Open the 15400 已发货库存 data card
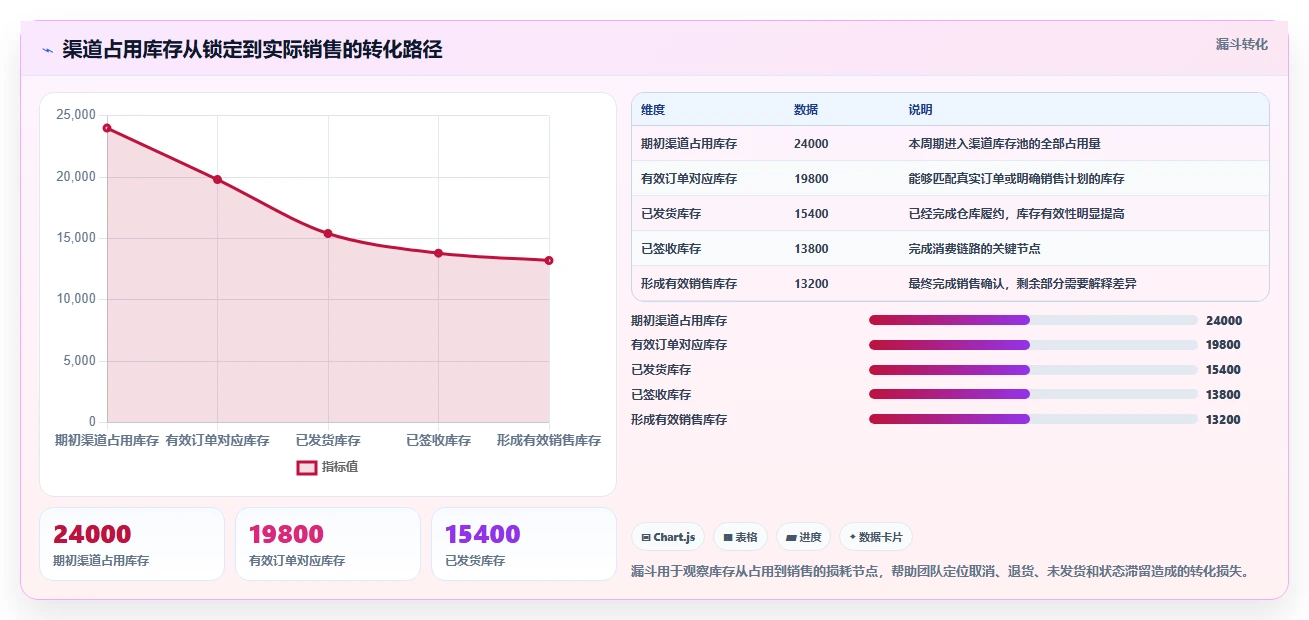This screenshot has height=620, width=1309. point(524,544)
